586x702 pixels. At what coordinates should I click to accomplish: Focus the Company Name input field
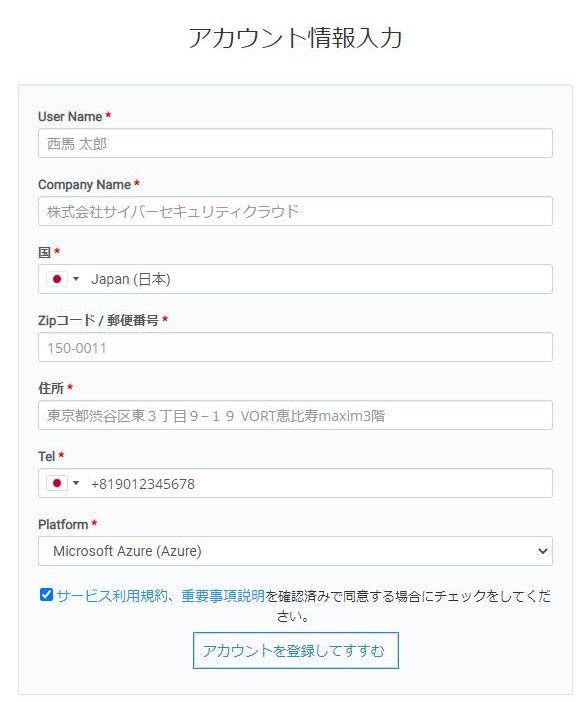coord(295,211)
